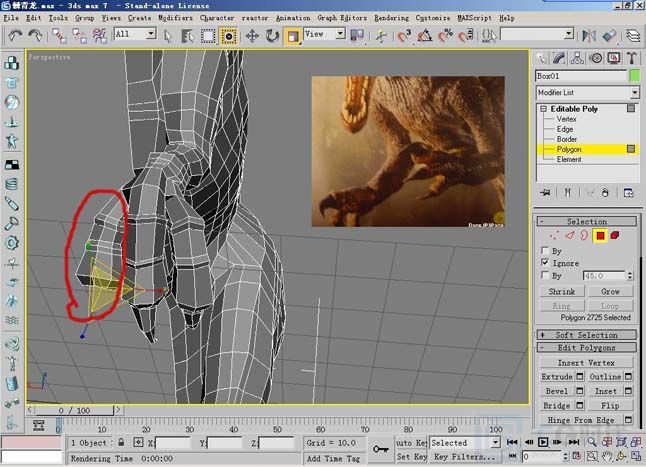Viewport: 646px width, 467px height.
Task: Click the Box01 object name field
Action: click(581, 76)
